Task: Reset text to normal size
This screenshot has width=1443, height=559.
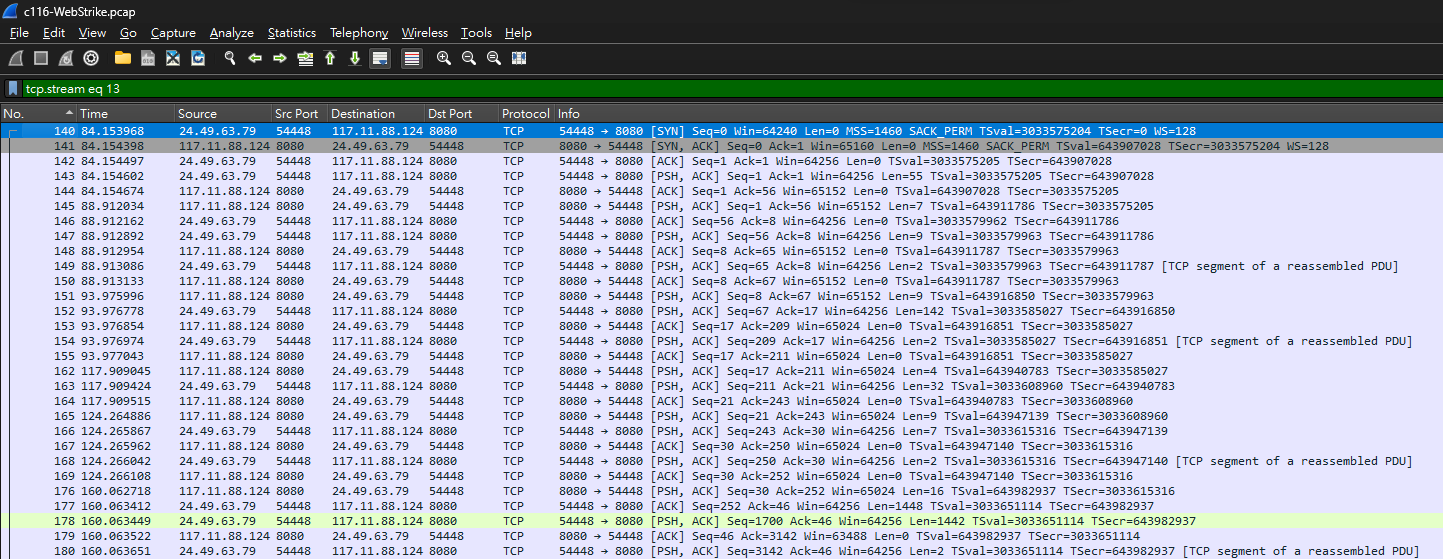Action: click(x=494, y=59)
